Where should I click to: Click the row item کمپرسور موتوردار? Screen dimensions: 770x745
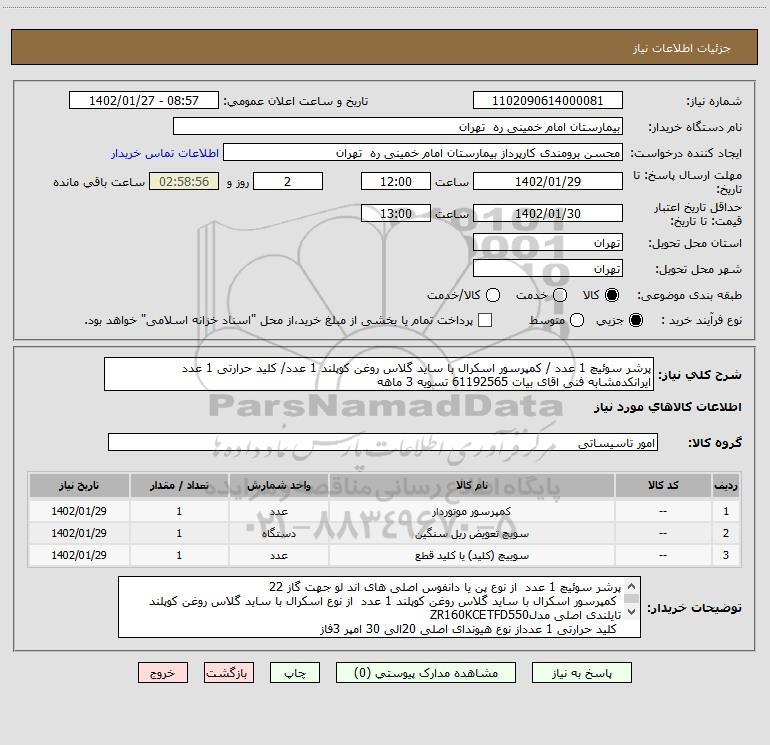(471, 512)
